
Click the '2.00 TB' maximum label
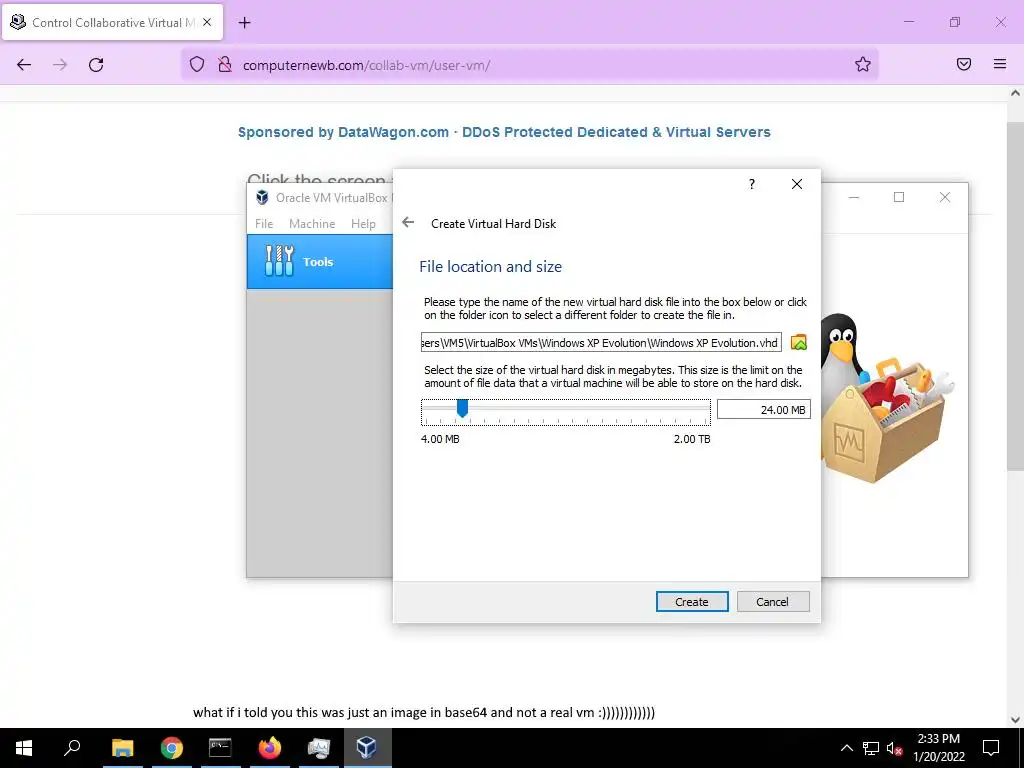point(692,439)
